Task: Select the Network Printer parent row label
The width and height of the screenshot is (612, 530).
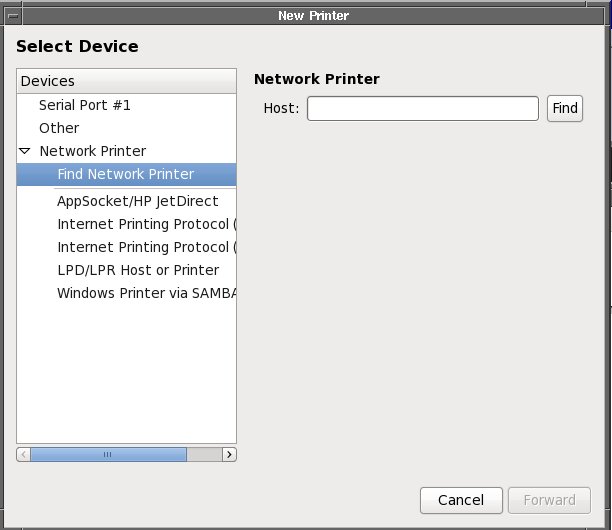Action: pos(92,151)
